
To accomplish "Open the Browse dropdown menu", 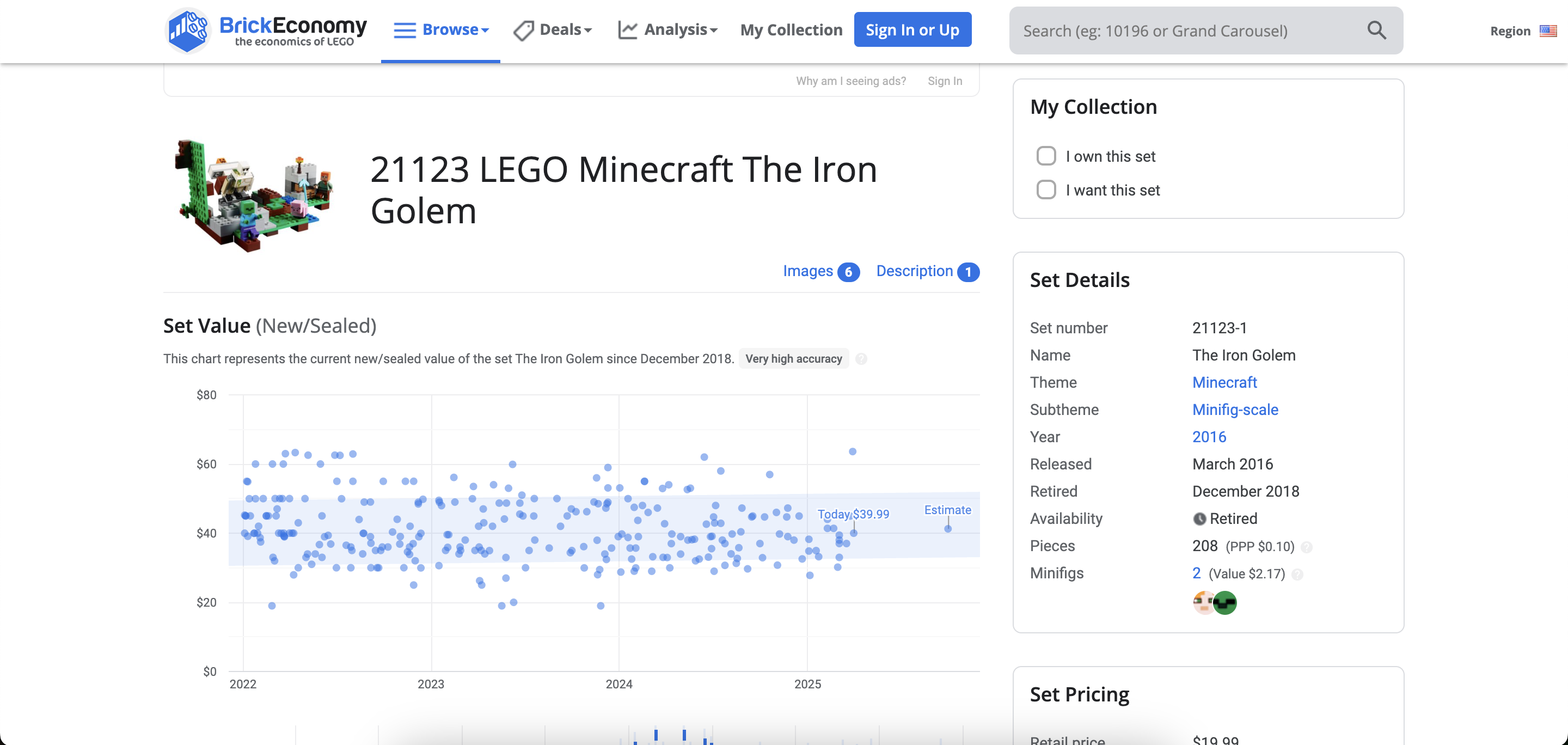I will coord(440,30).
